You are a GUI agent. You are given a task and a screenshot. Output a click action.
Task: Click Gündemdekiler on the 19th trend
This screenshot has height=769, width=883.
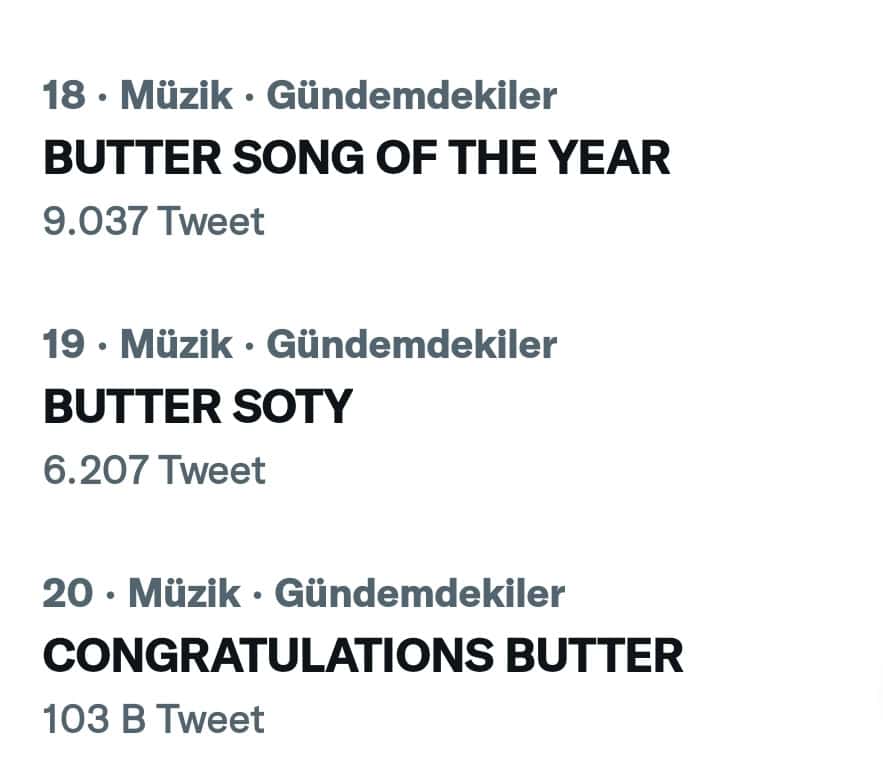411,345
